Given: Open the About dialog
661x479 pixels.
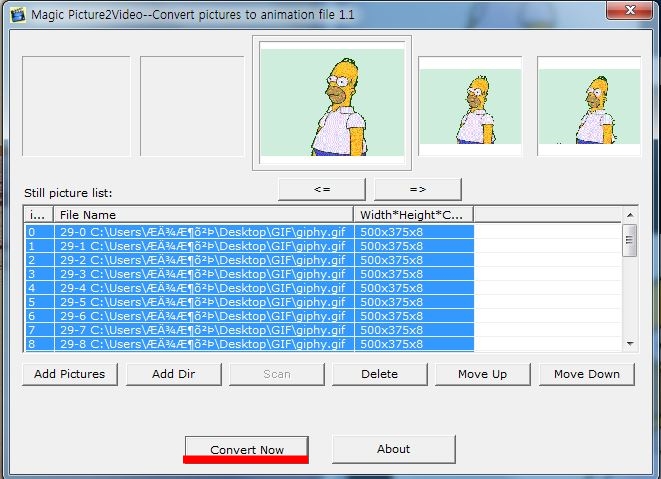Looking at the screenshot, I should click(393, 449).
